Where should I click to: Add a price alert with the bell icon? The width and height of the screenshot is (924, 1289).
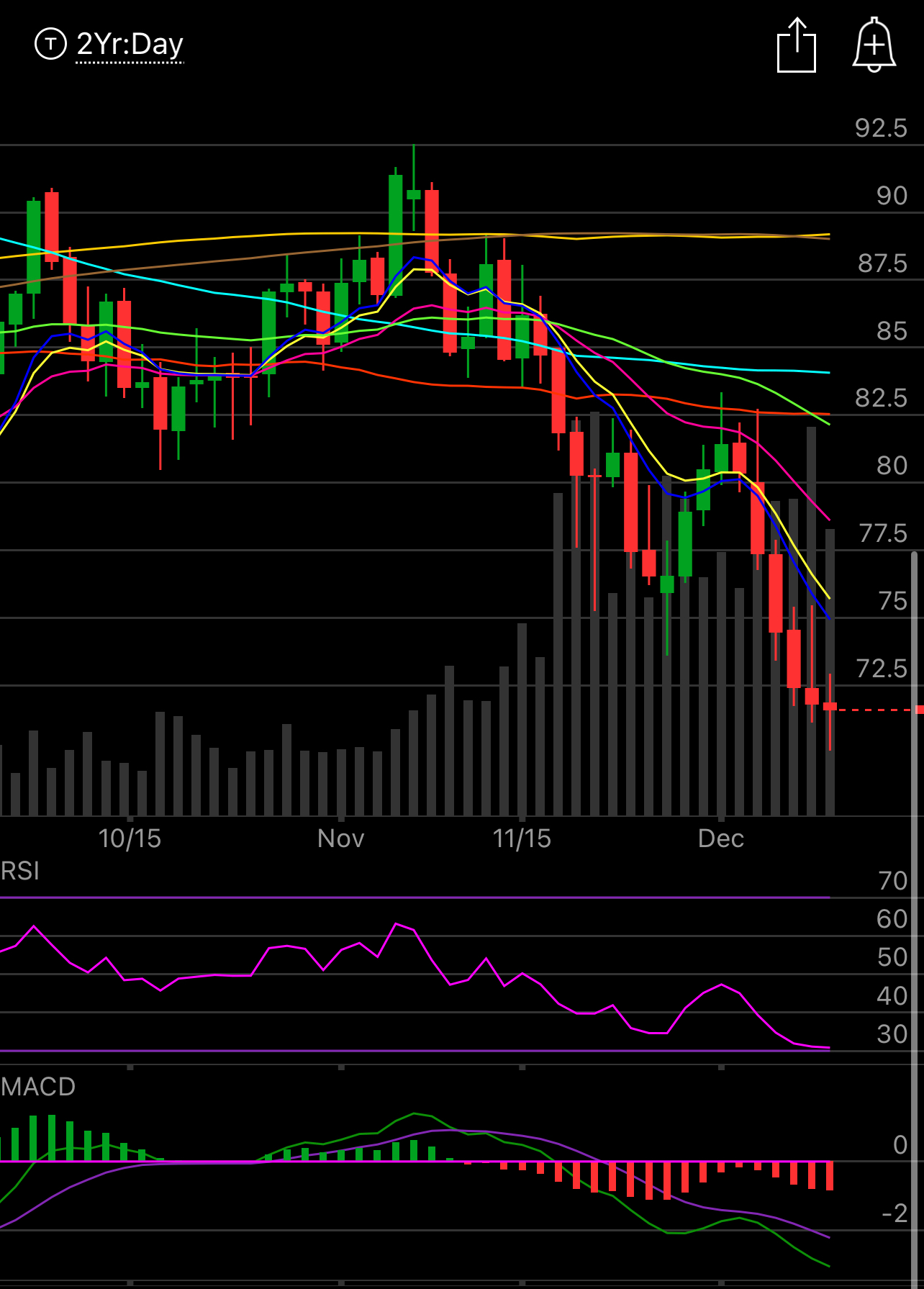[x=874, y=45]
